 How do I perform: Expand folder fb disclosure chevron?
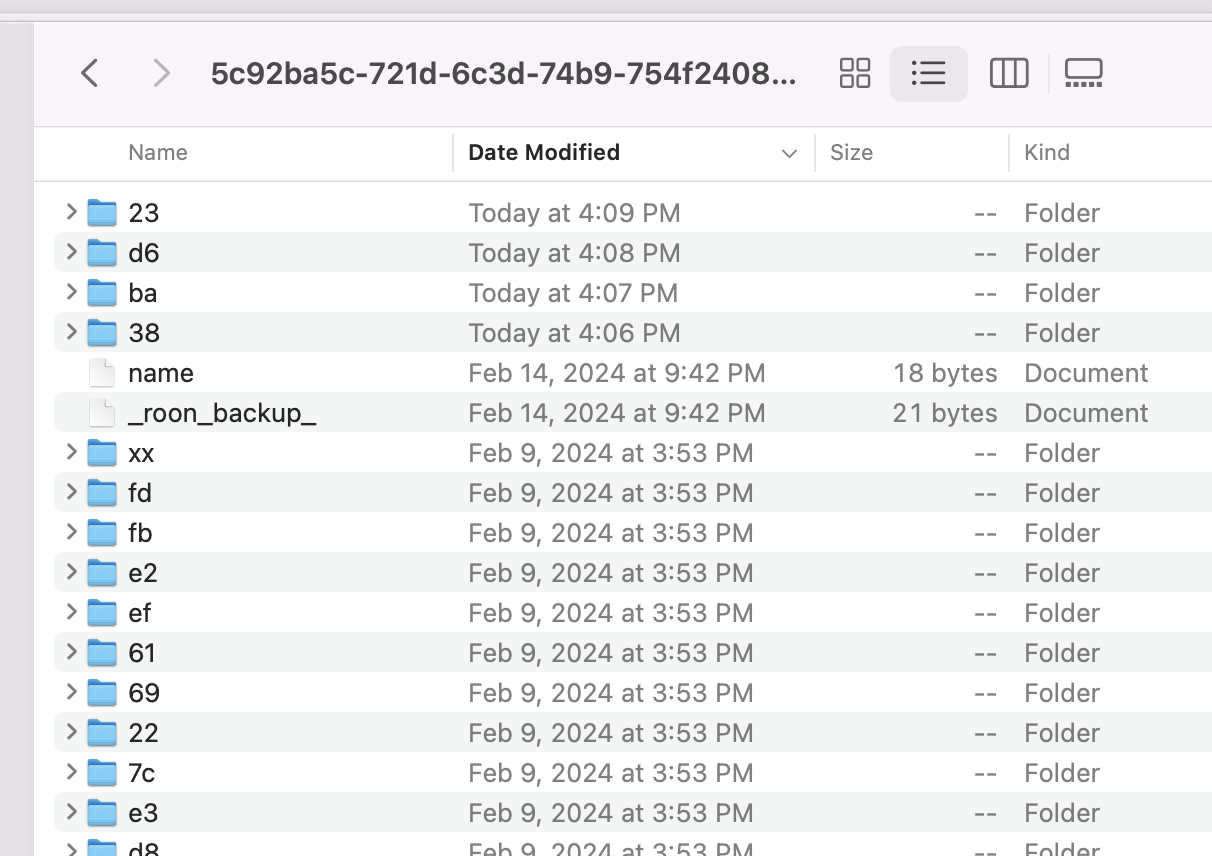(x=71, y=532)
